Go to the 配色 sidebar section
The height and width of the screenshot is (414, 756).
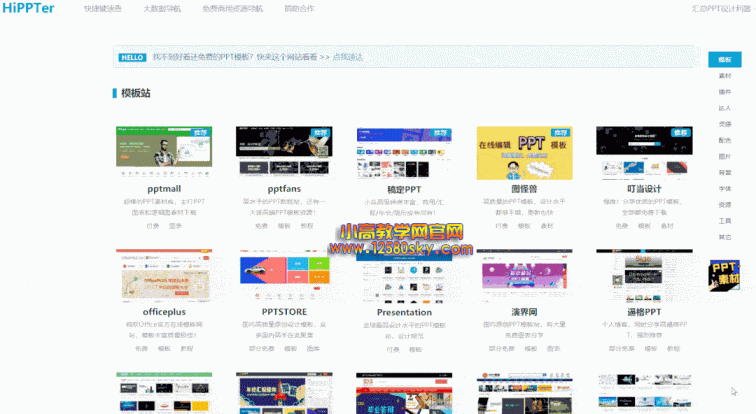(725, 140)
